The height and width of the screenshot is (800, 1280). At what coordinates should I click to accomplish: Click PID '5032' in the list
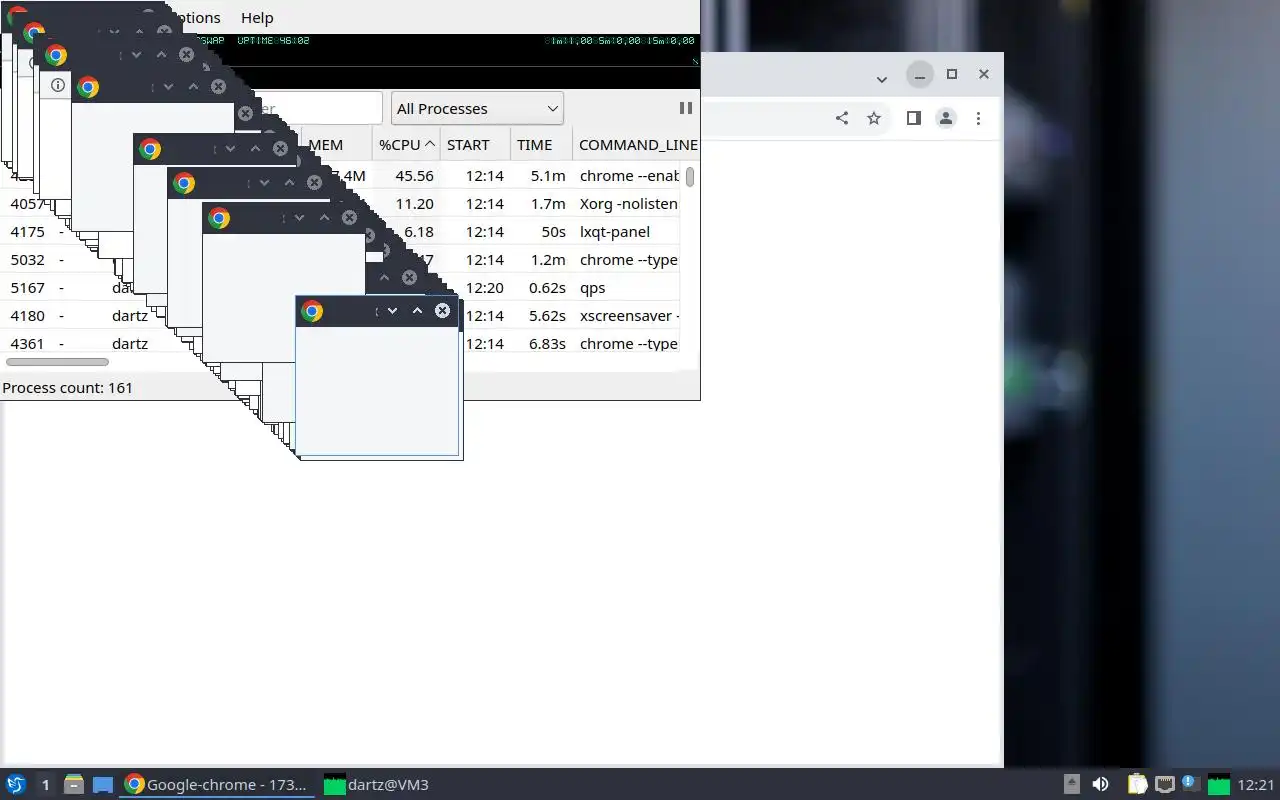click(x=27, y=260)
